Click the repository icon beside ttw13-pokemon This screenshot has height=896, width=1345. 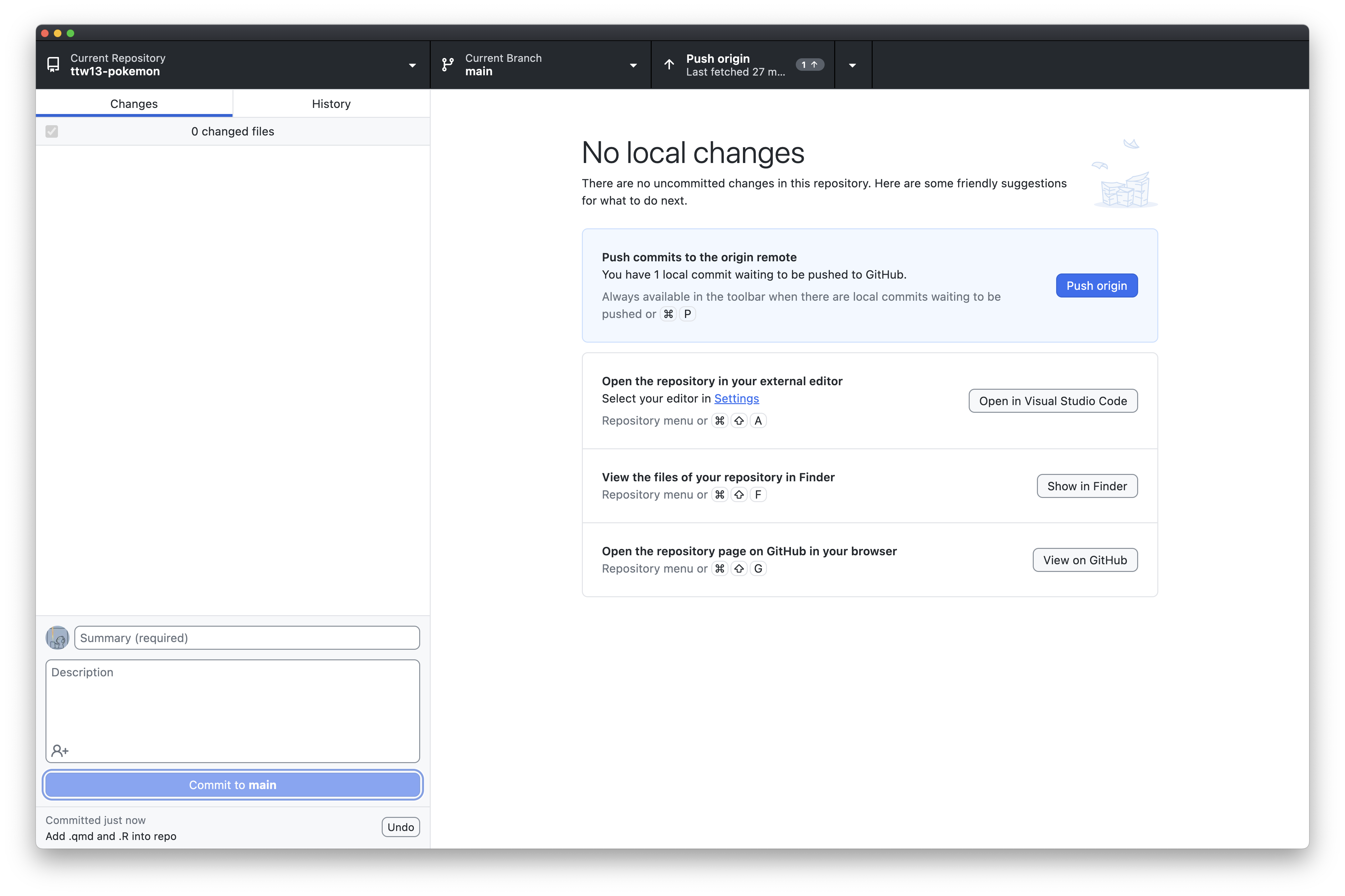[x=53, y=65]
